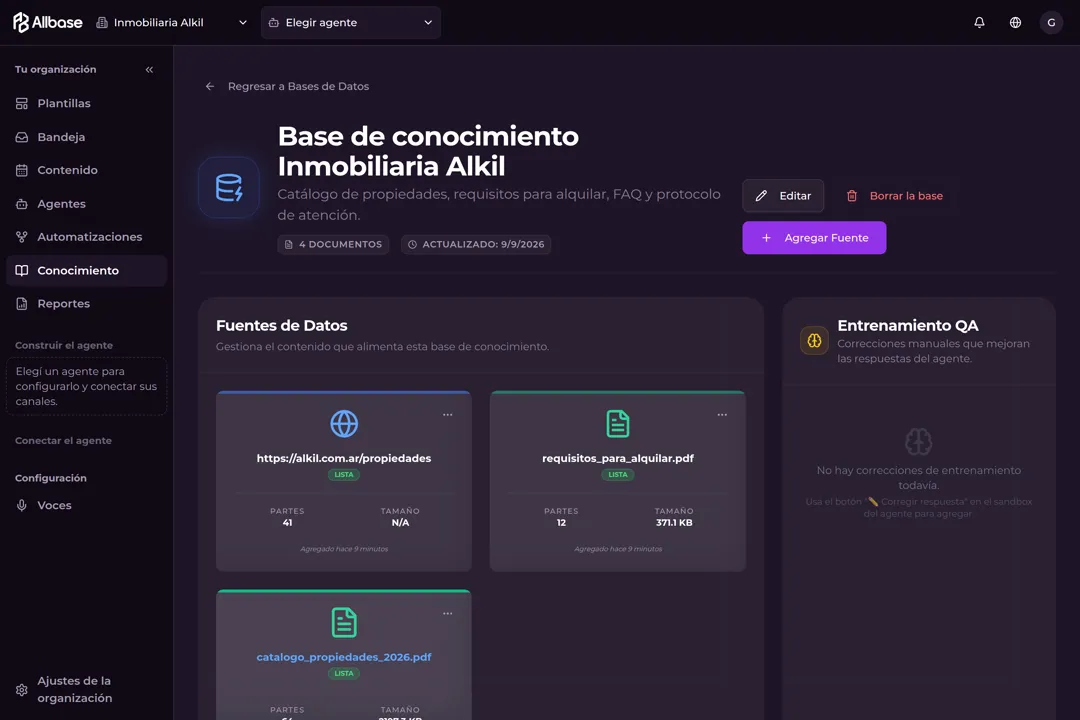Image resolution: width=1080 pixels, height=720 pixels.
Task: Open options menu for alkil.com.ar/propiedades card
Action: pyautogui.click(x=448, y=415)
